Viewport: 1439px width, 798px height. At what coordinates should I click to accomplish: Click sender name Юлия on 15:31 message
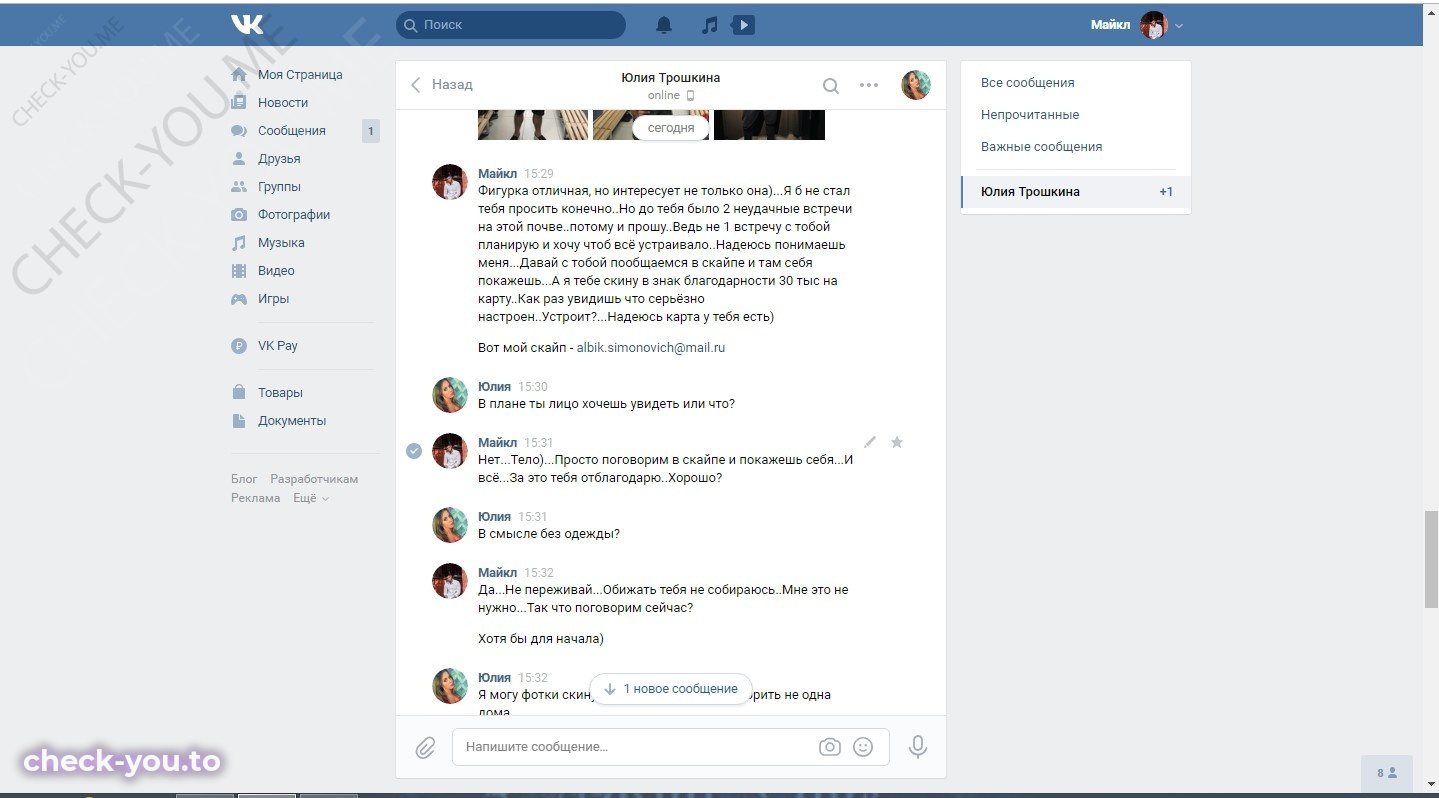click(494, 517)
